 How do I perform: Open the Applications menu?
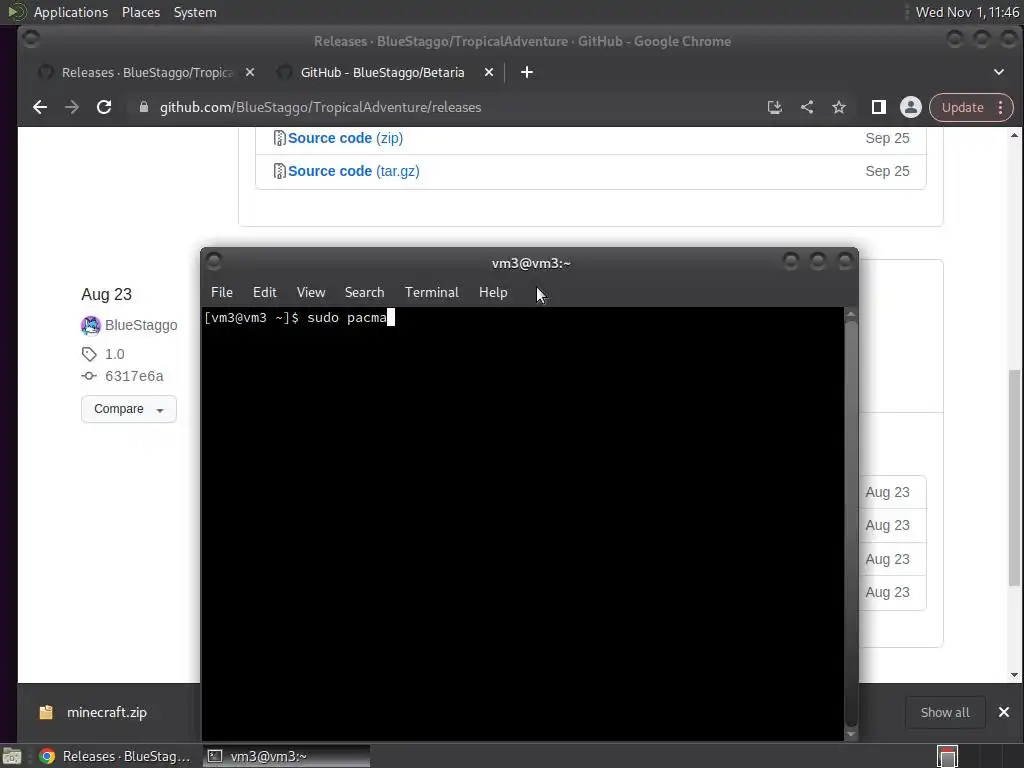coord(71,12)
